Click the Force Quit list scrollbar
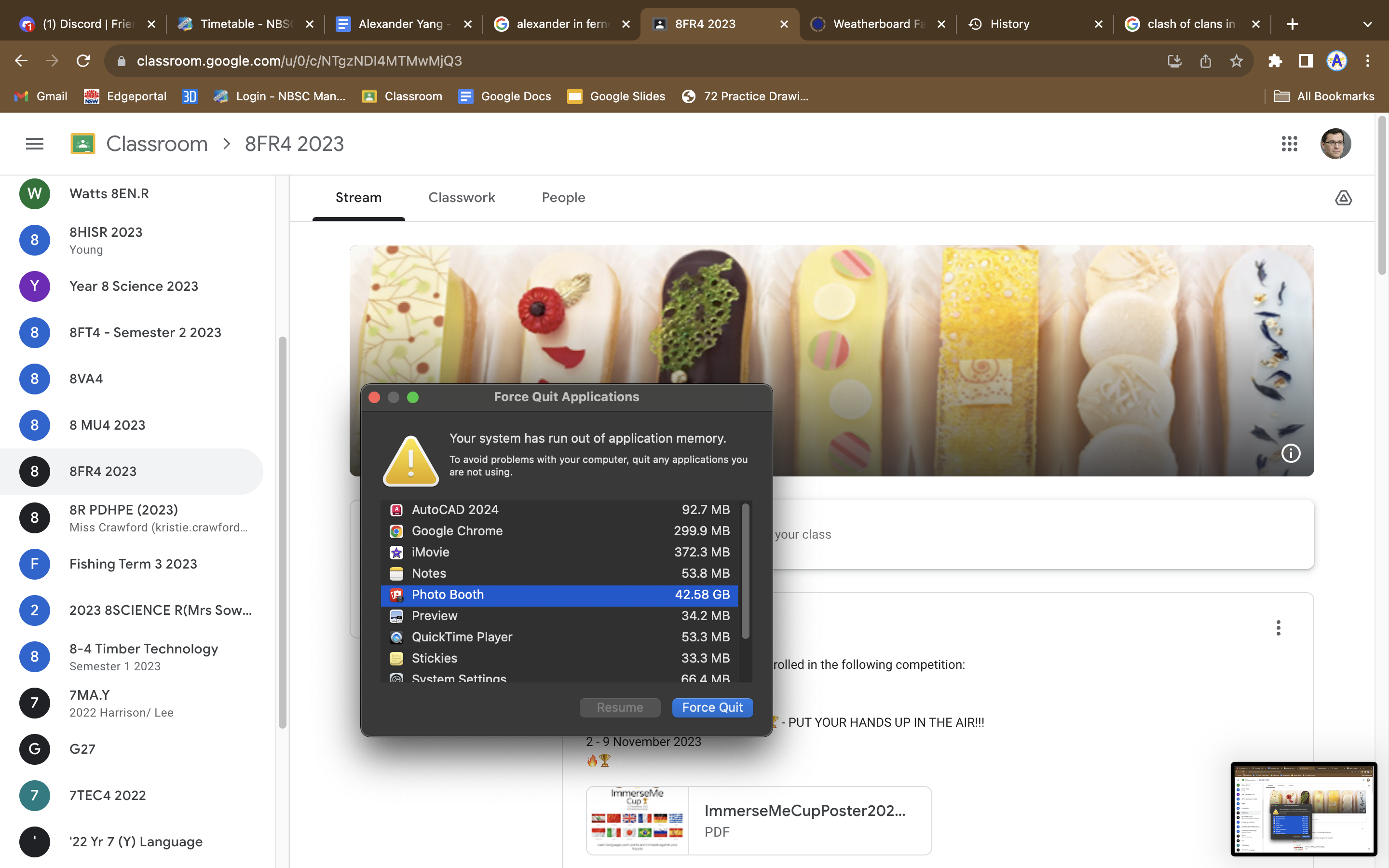This screenshot has height=868, width=1389. pos(745,571)
